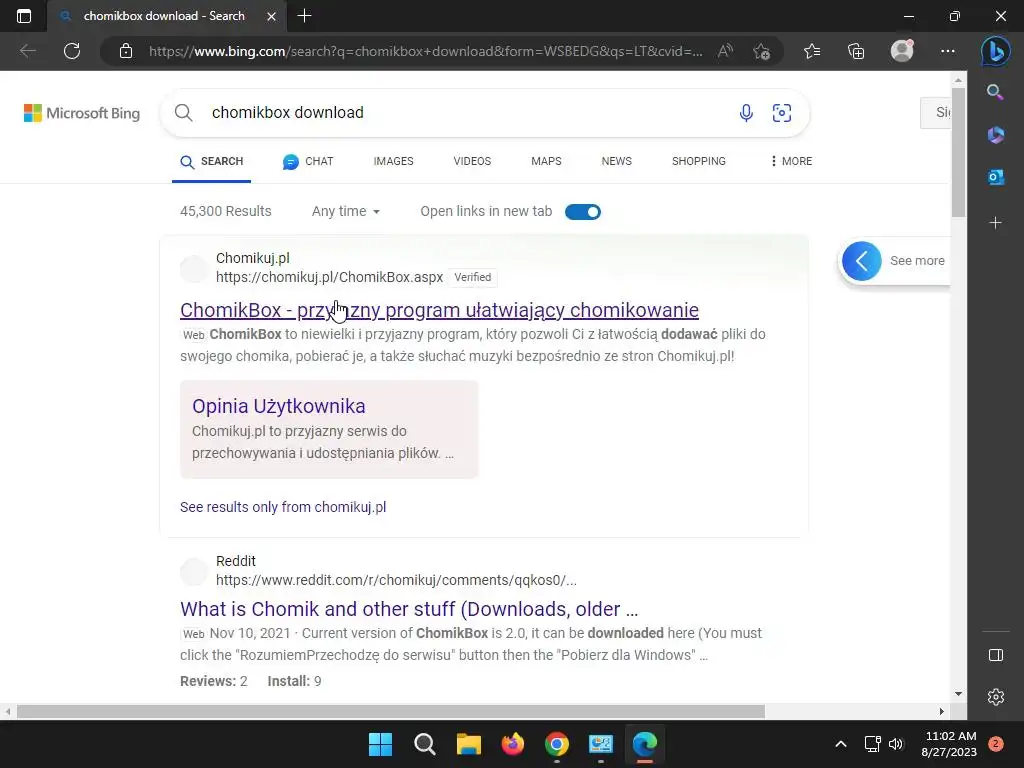
Task: See results only from chomikuj.pl
Action: coord(283,507)
